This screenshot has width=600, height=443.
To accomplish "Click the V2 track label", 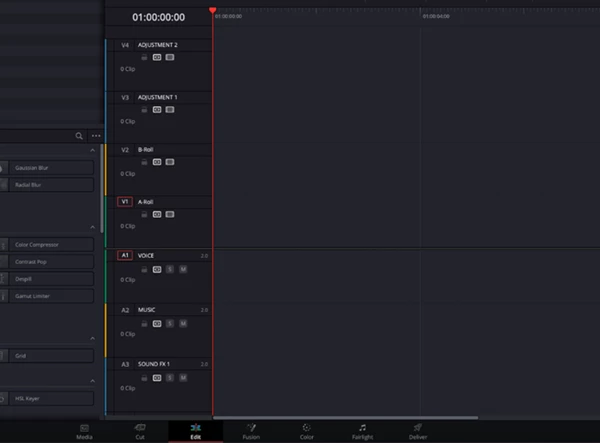I will (125, 150).
